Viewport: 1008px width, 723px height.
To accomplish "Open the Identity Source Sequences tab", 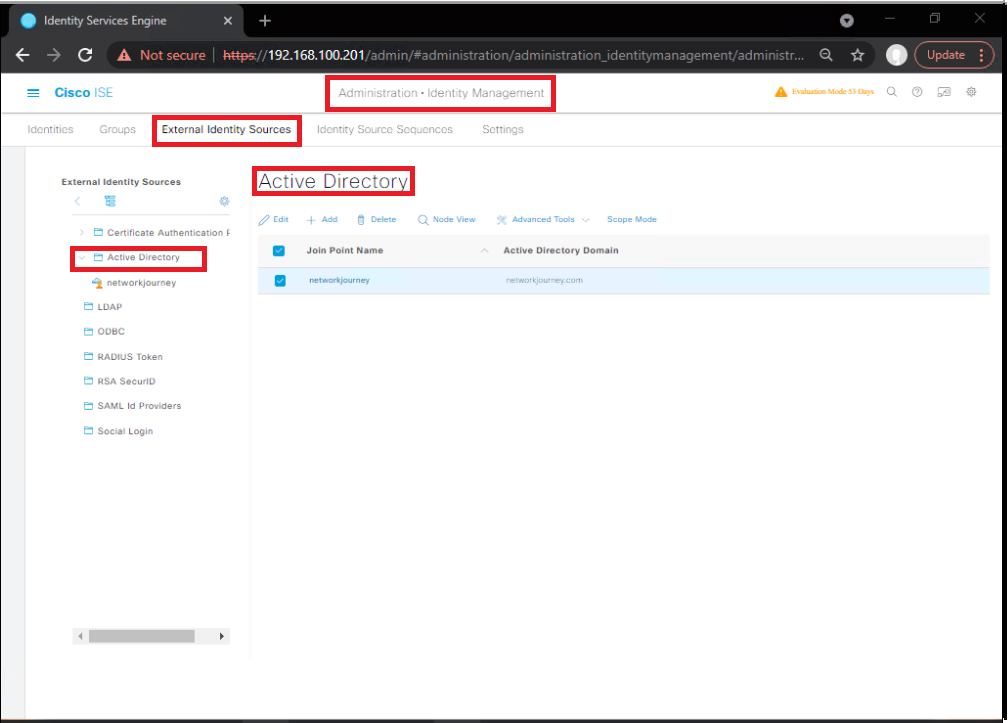I will click(x=384, y=130).
